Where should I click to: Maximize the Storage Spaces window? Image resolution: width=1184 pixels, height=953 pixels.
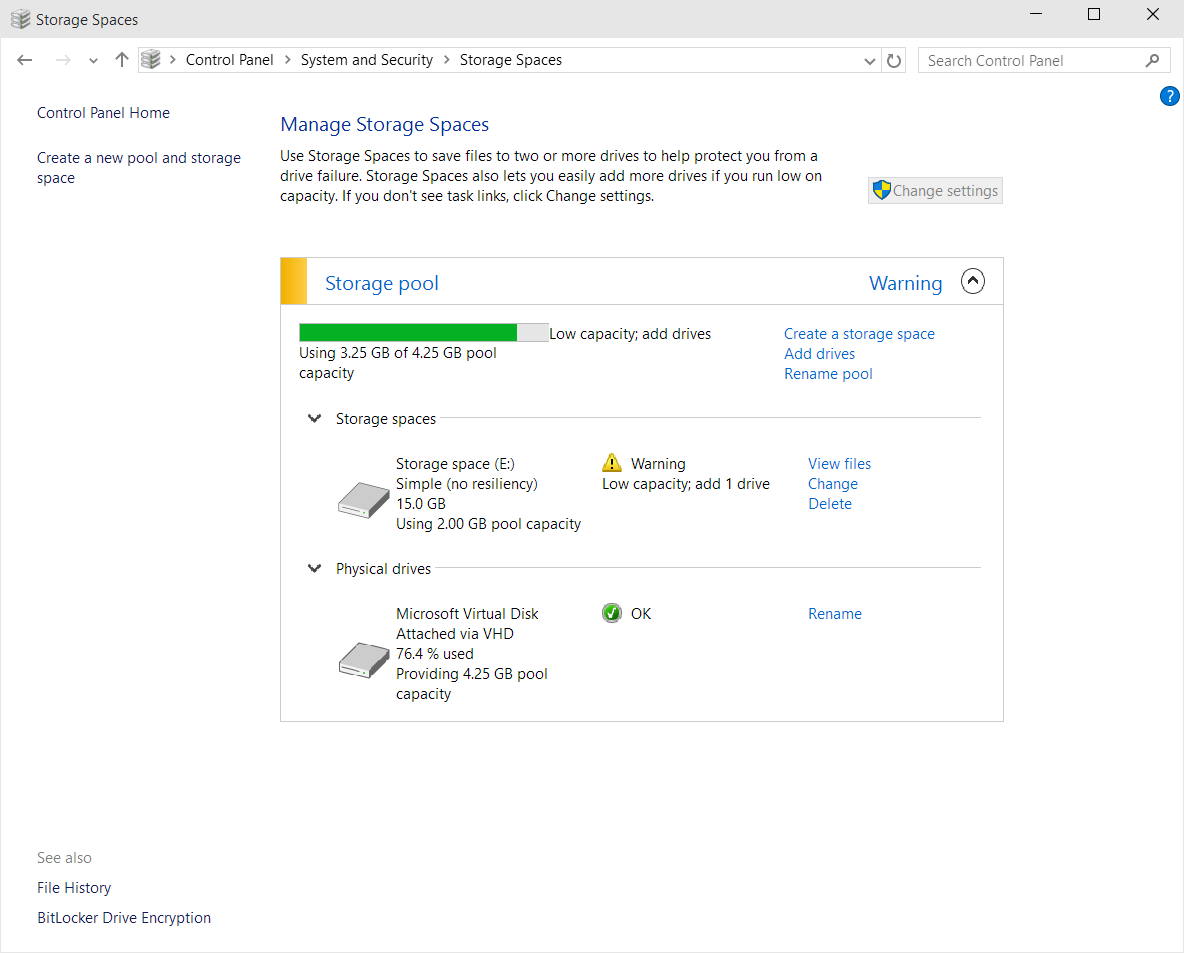point(1093,14)
